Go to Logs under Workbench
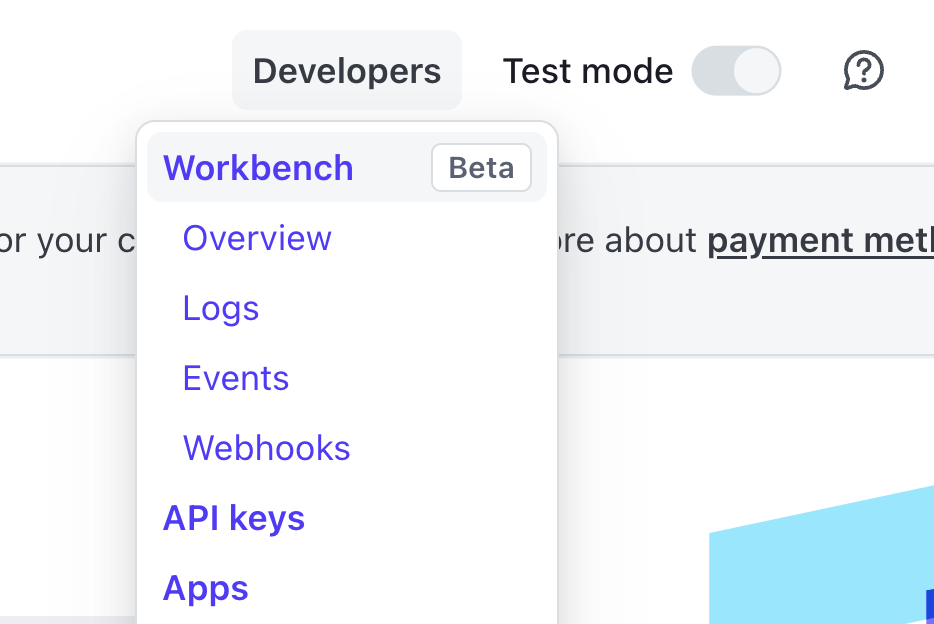The width and height of the screenshot is (934, 624). click(221, 308)
